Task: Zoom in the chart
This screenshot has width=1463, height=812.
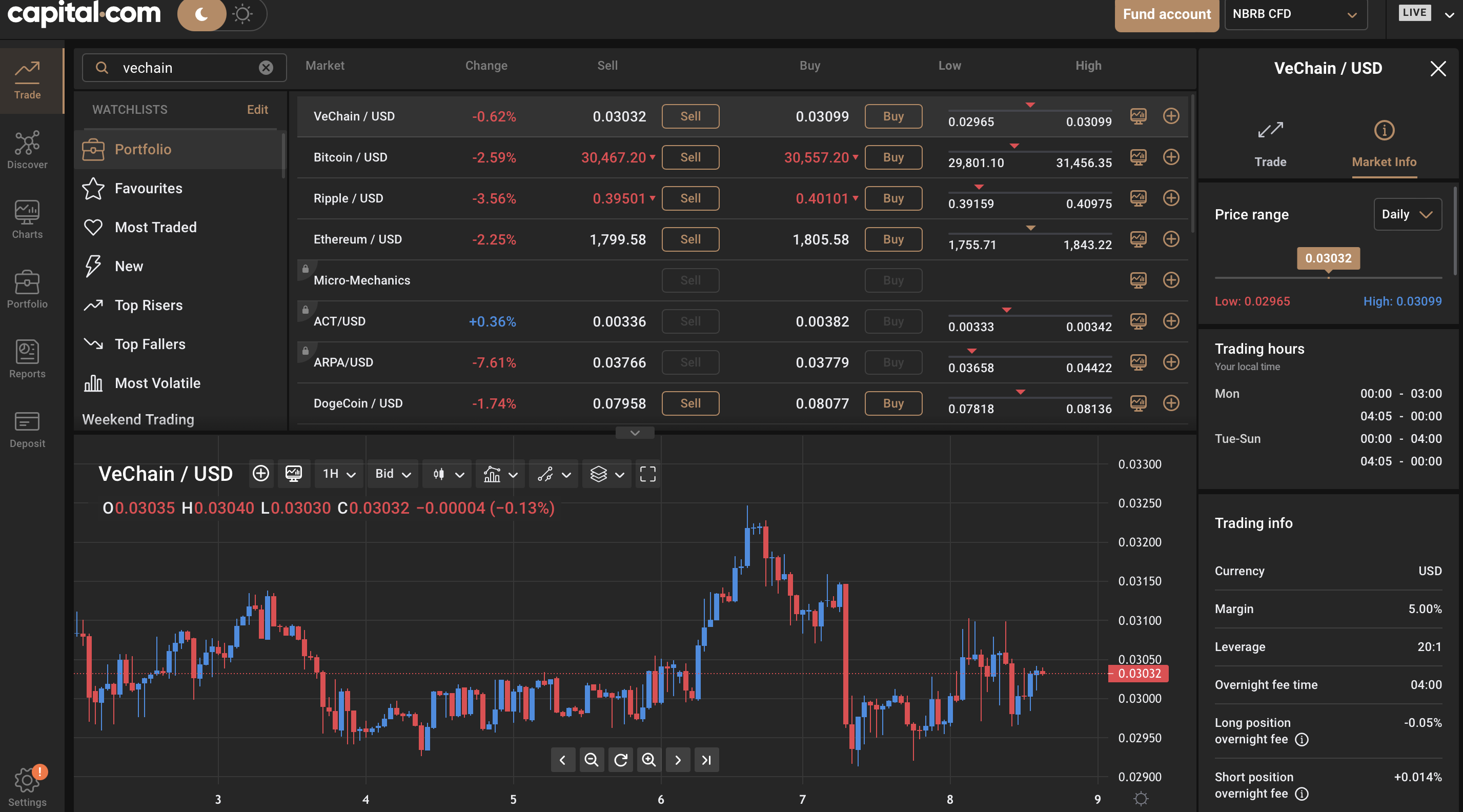Action: tap(648, 760)
